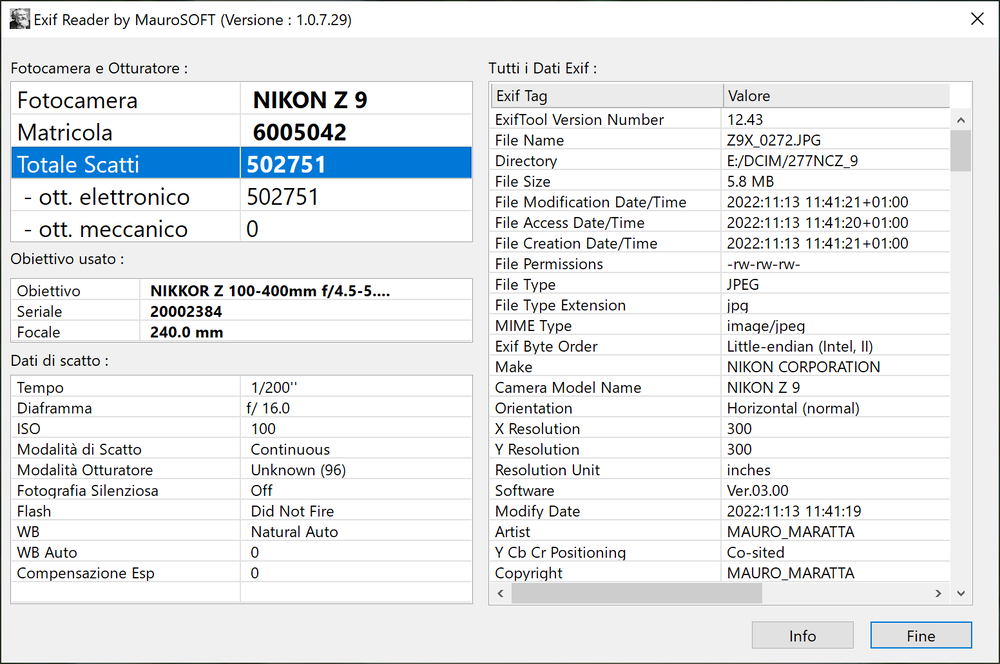Close the Exif Reader window
The width and height of the screenshot is (1000, 664).
click(x=977, y=19)
